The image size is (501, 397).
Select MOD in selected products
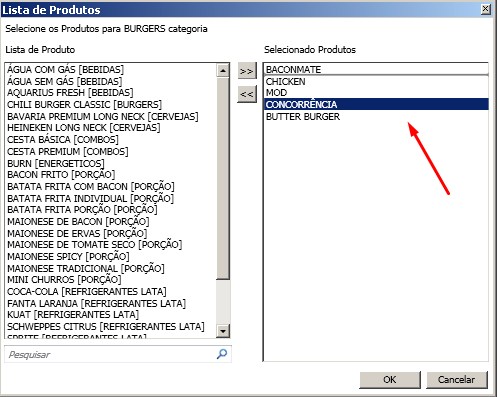pyautogui.click(x=376, y=93)
